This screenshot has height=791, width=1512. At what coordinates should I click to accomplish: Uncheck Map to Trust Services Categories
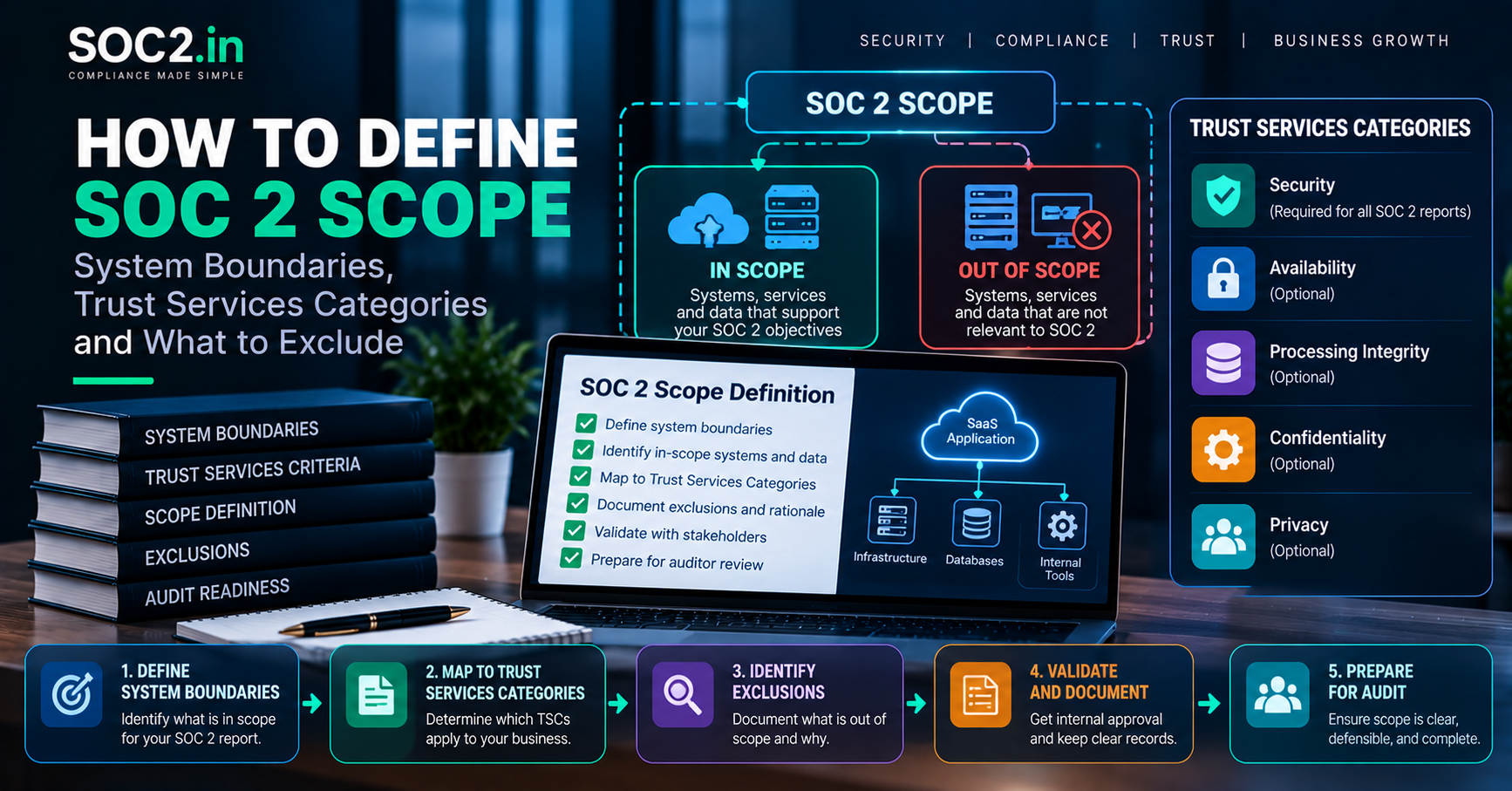[x=580, y=476]
